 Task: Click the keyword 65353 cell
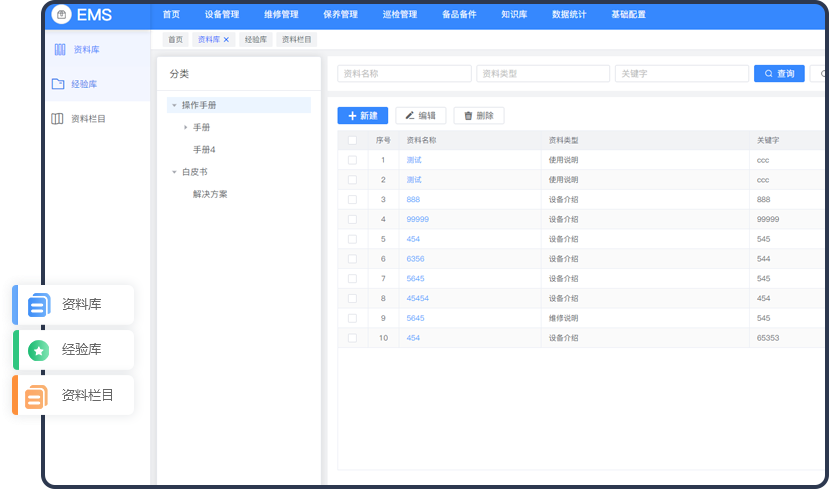coord(768,338)
